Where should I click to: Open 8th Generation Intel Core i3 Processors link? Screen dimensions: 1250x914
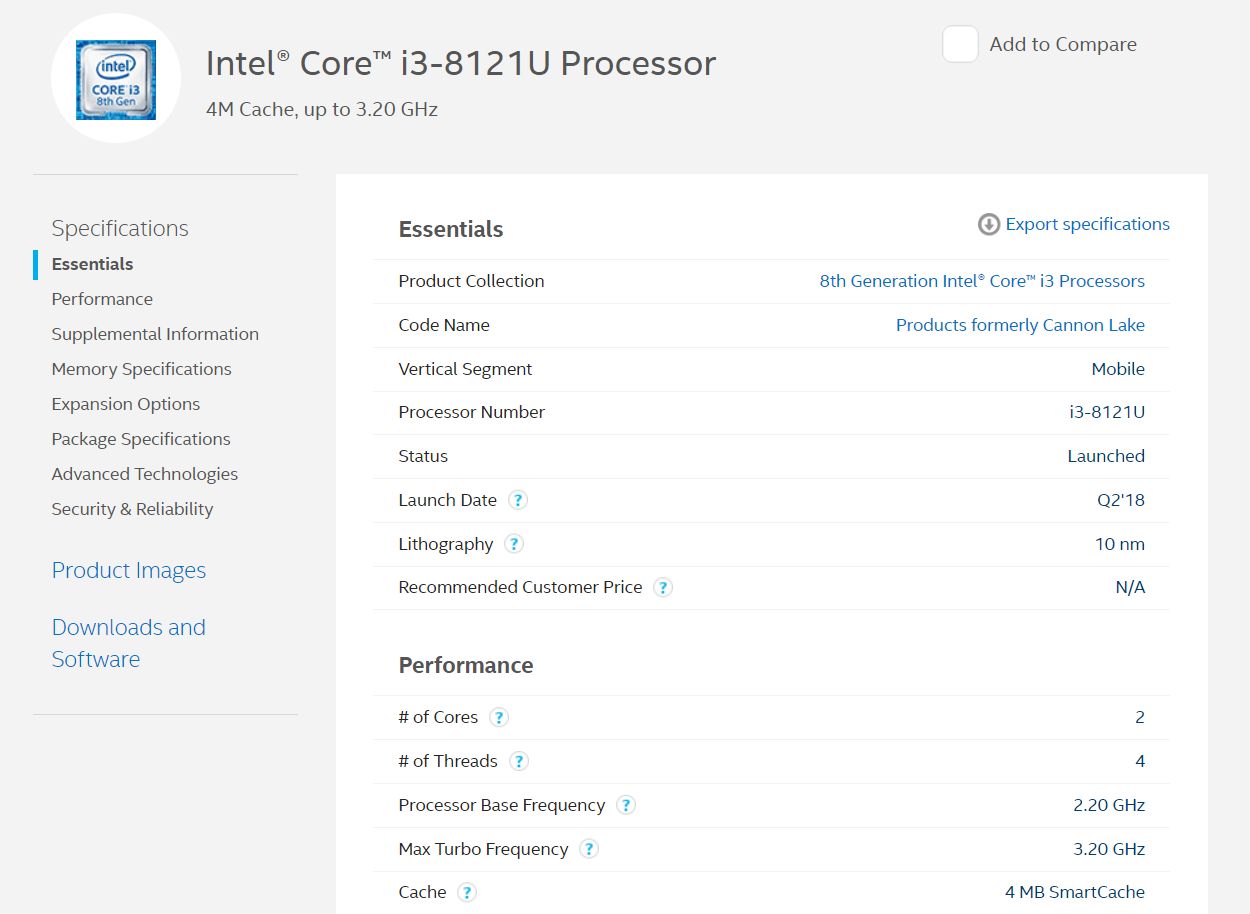pyautogui.click(x=981, y=281)
